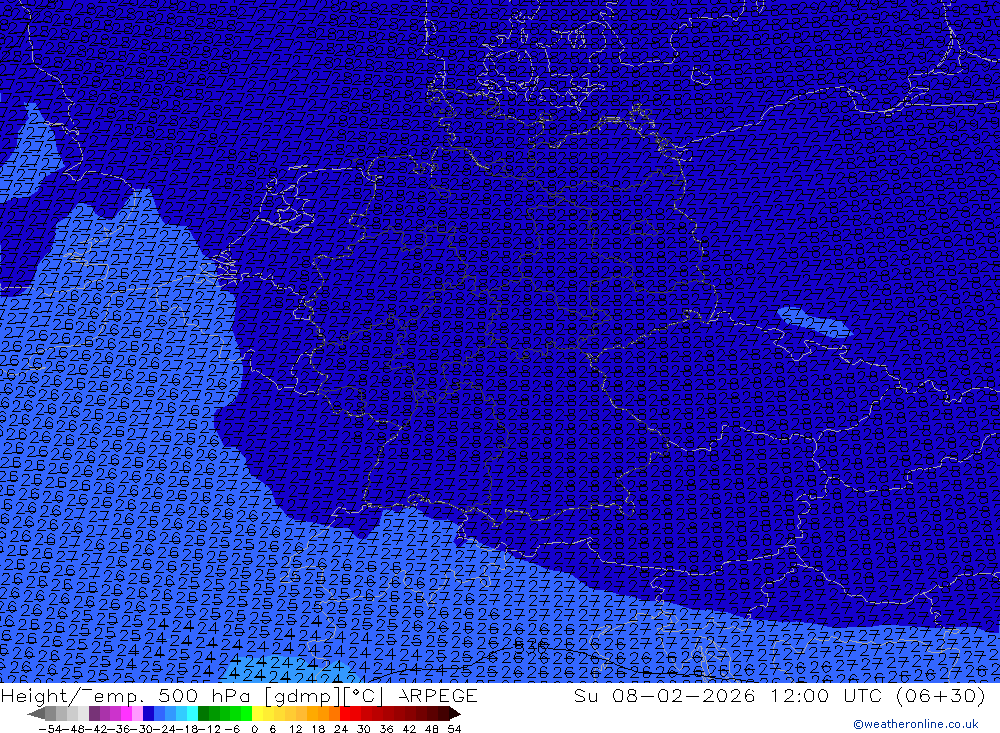
Task: Pick the cyan legend swatch
Action: coord(192,714)
